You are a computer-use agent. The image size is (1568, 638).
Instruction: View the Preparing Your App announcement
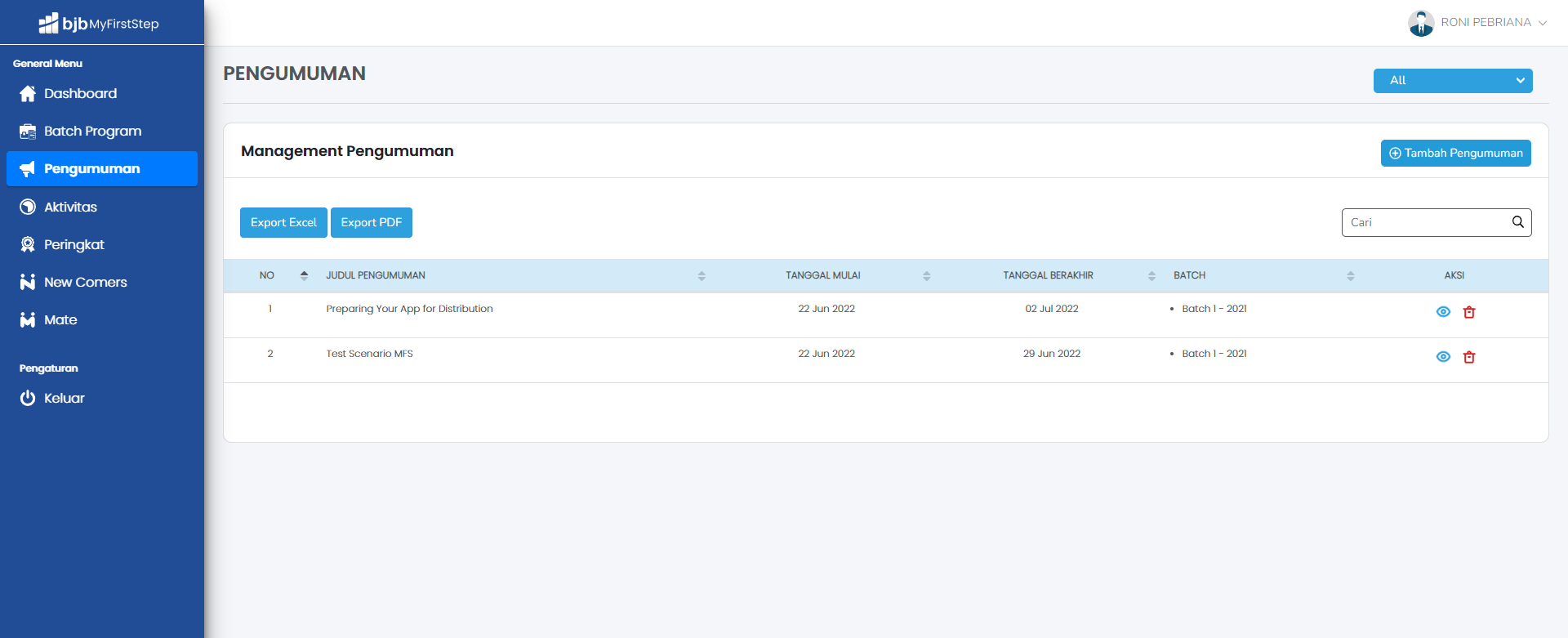(1443, 312)
